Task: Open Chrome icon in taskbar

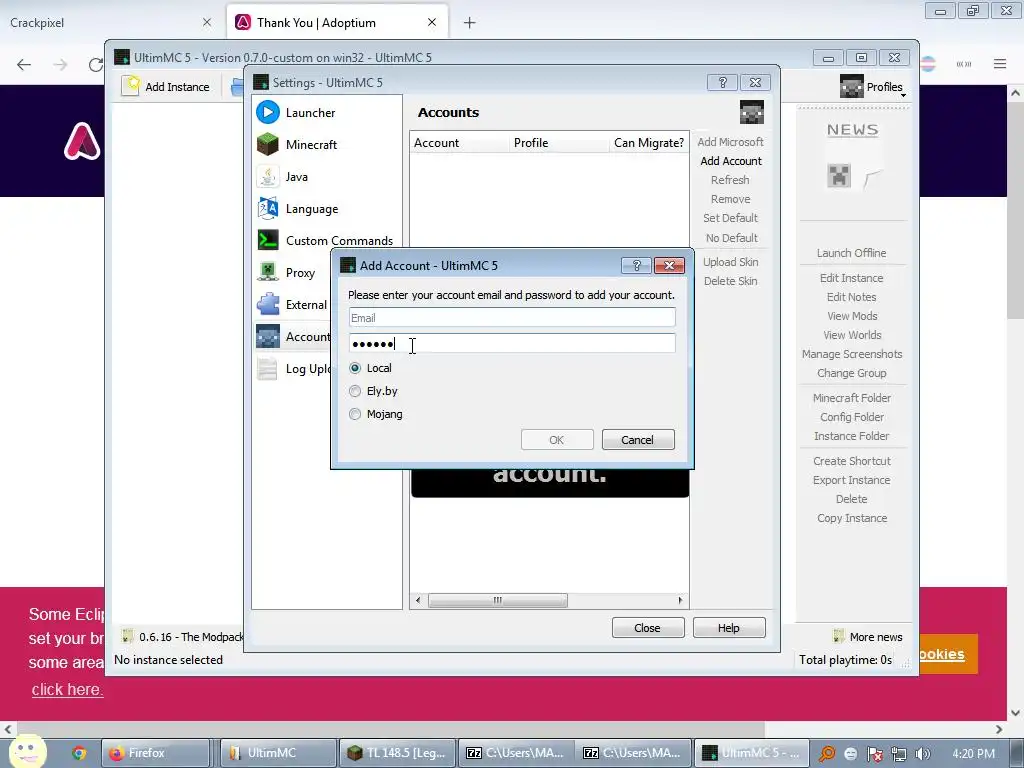Action: click(x=79, y=753)
